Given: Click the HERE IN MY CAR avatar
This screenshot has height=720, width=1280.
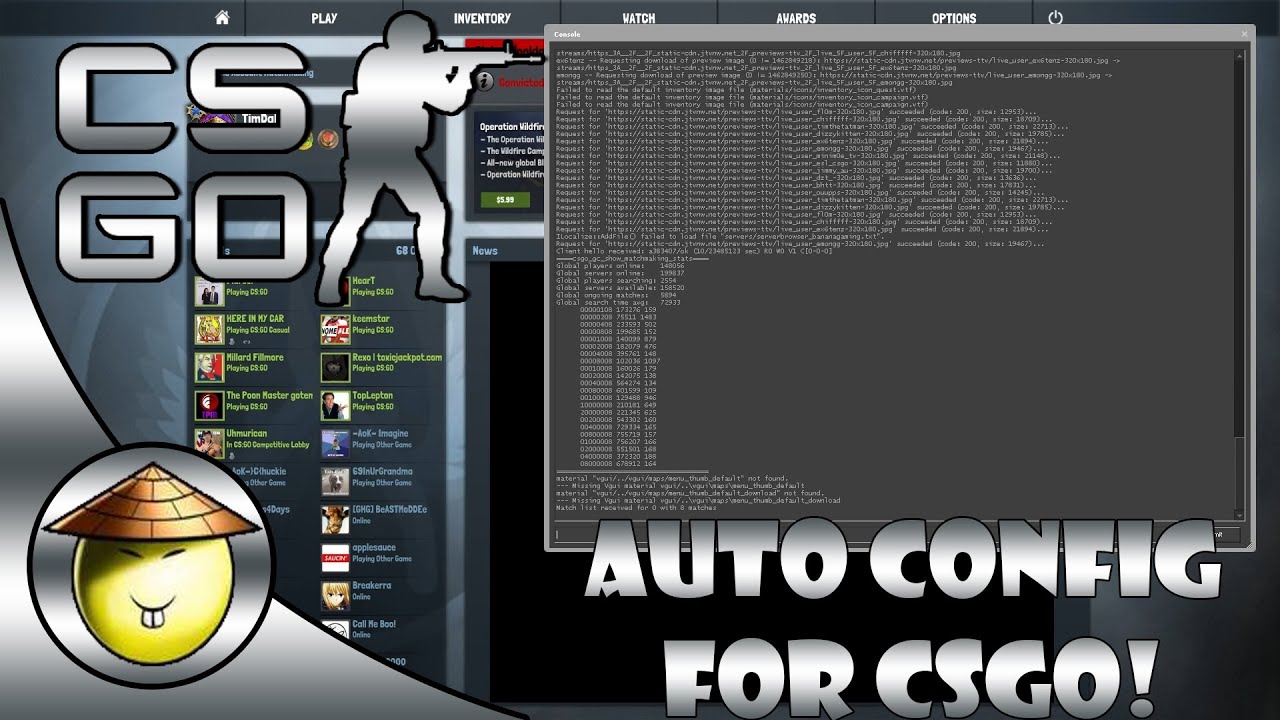Looking at the screenshot, I should point(209,329).
